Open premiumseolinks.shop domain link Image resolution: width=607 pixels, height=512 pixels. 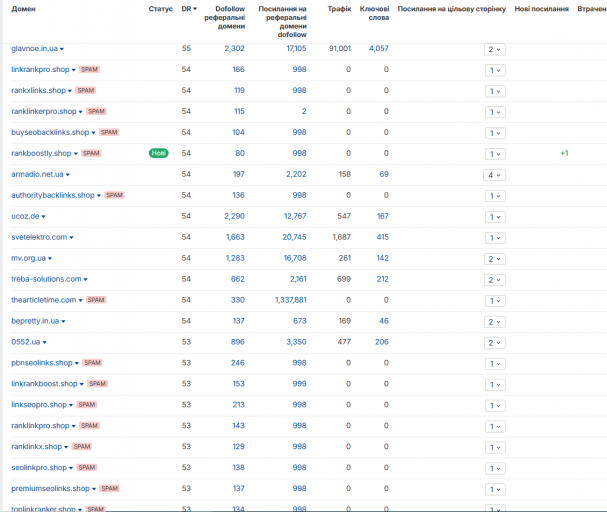point(50,488)
